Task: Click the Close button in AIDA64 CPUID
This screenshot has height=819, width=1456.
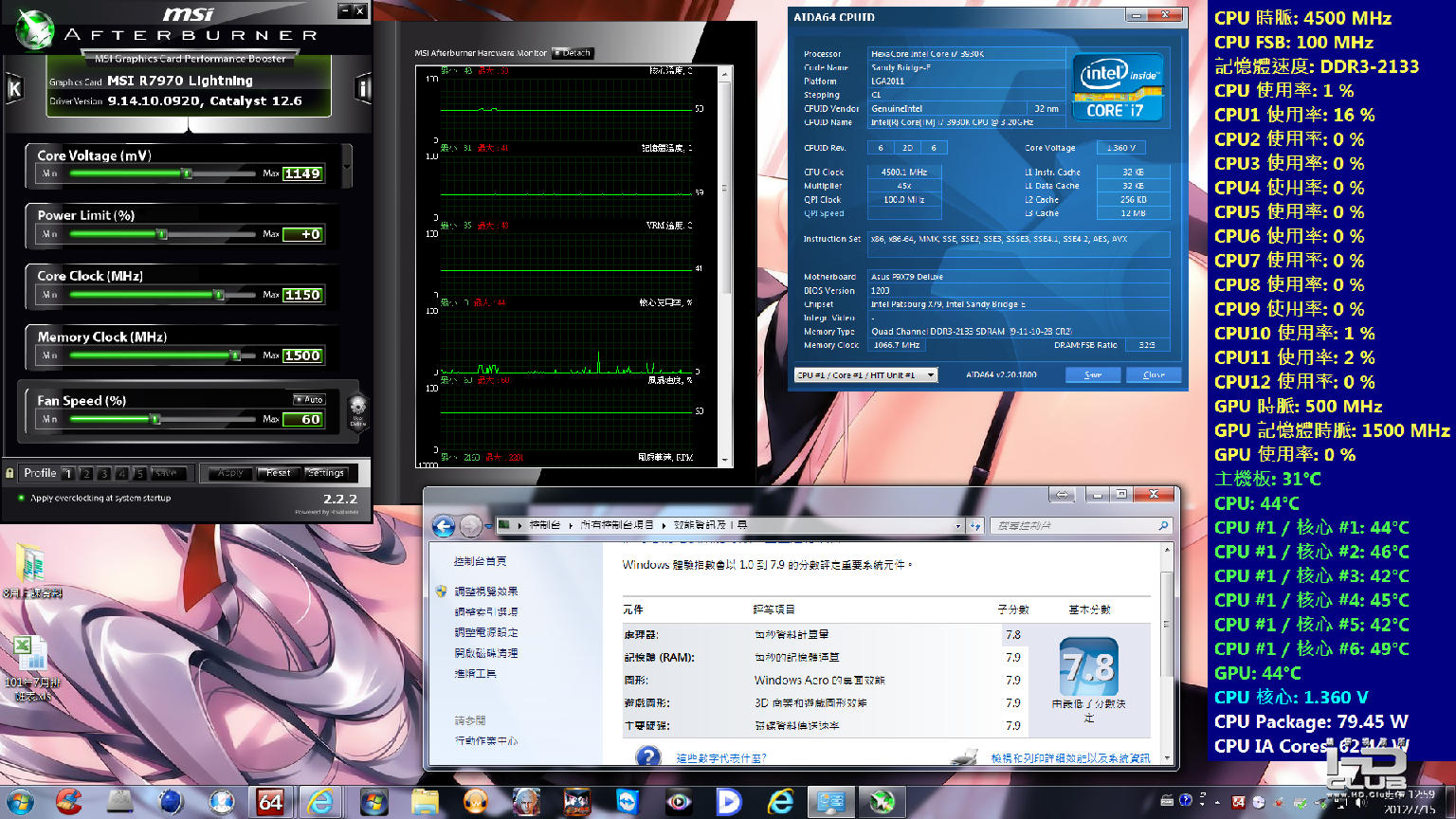Action: pos(1154,374)
